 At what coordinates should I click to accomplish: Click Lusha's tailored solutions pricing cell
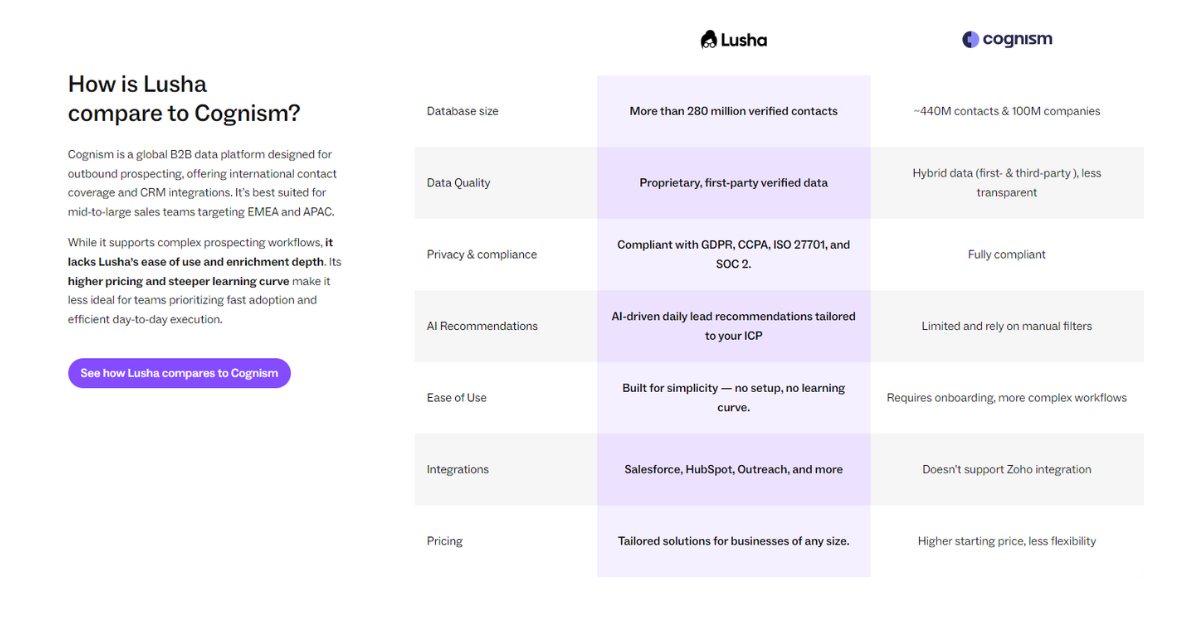pyautogui.click(x=734, y=541)
